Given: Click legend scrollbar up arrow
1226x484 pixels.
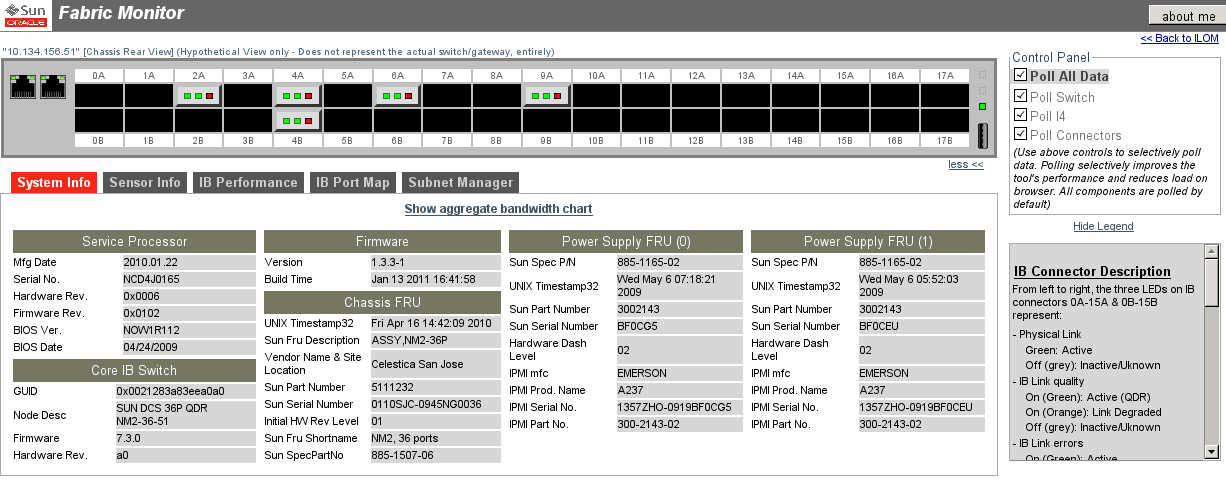Looking at the screenshot, I should click(1212, 251).
